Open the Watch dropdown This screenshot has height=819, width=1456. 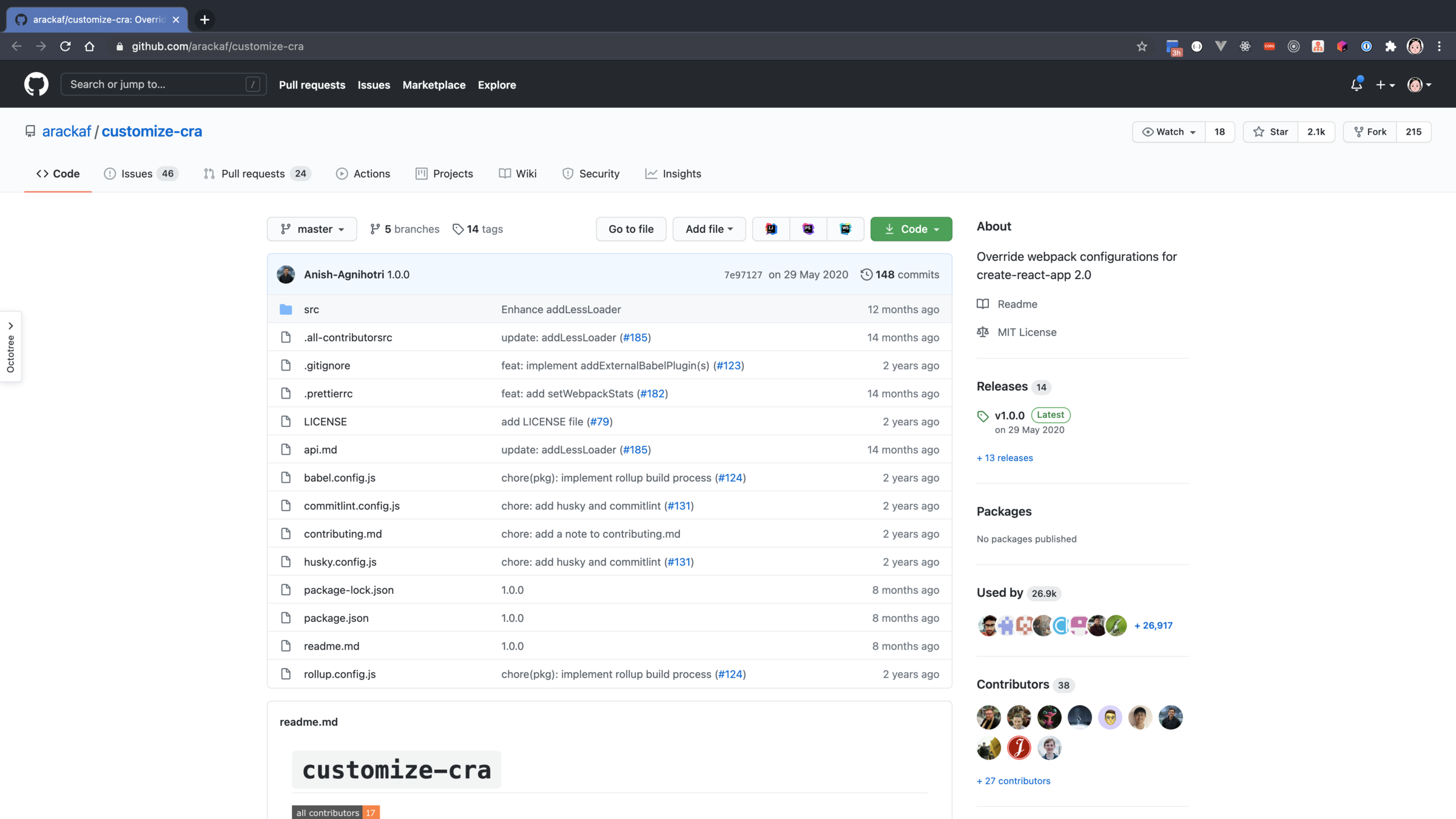click(x=1168, y=132)
